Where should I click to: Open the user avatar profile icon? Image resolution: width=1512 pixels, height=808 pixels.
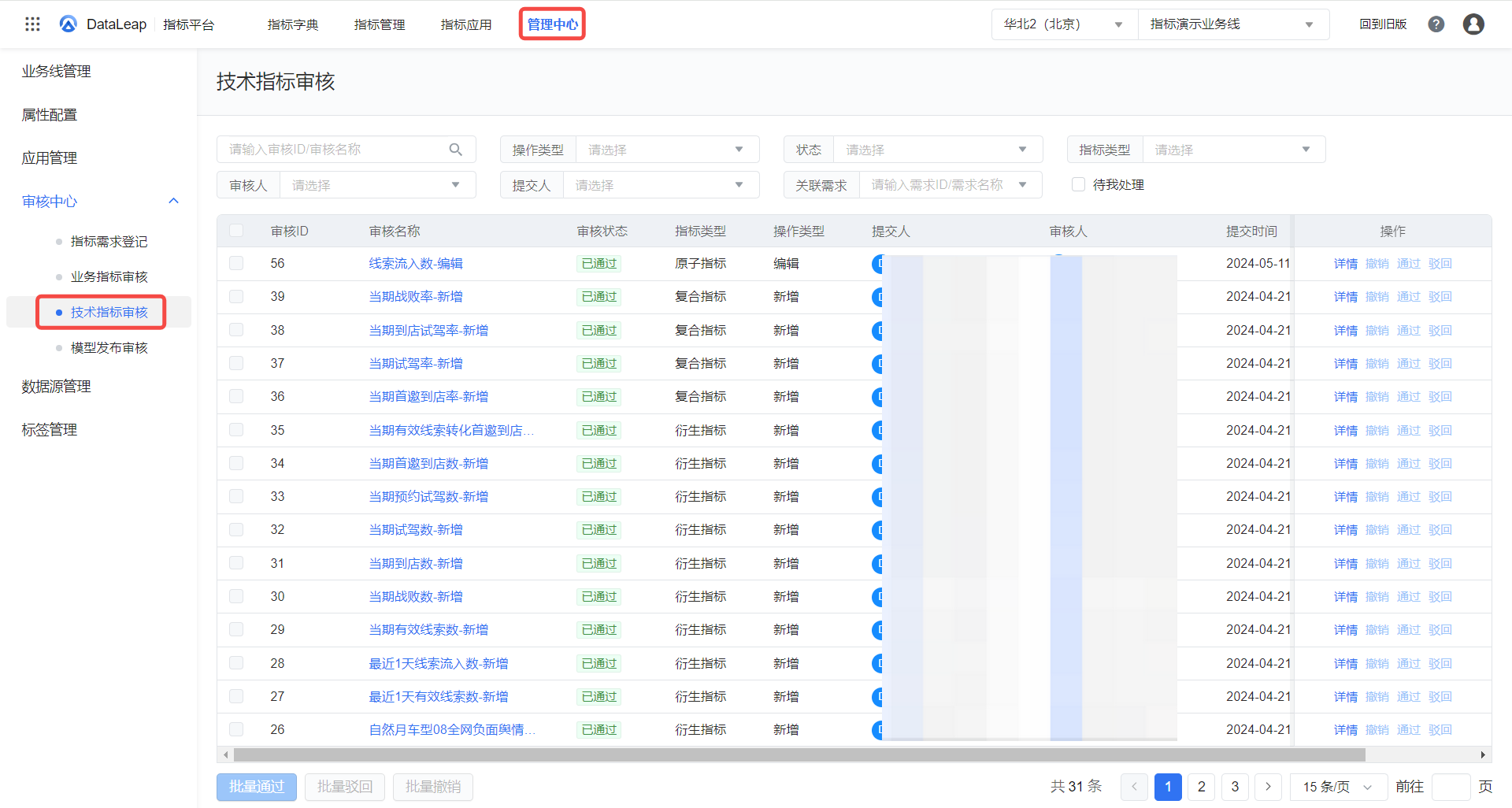(x=1473, y=24)
